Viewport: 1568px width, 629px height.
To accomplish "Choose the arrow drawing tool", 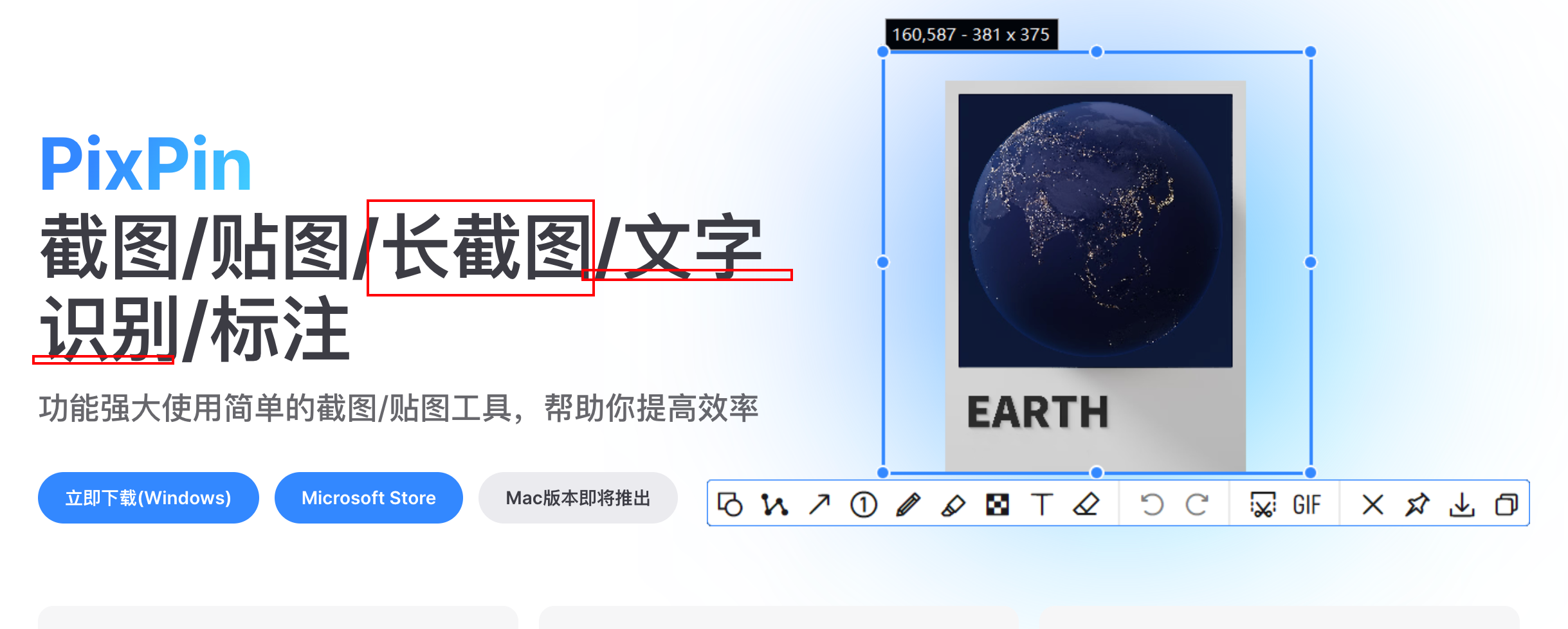I will pos(819,504).
